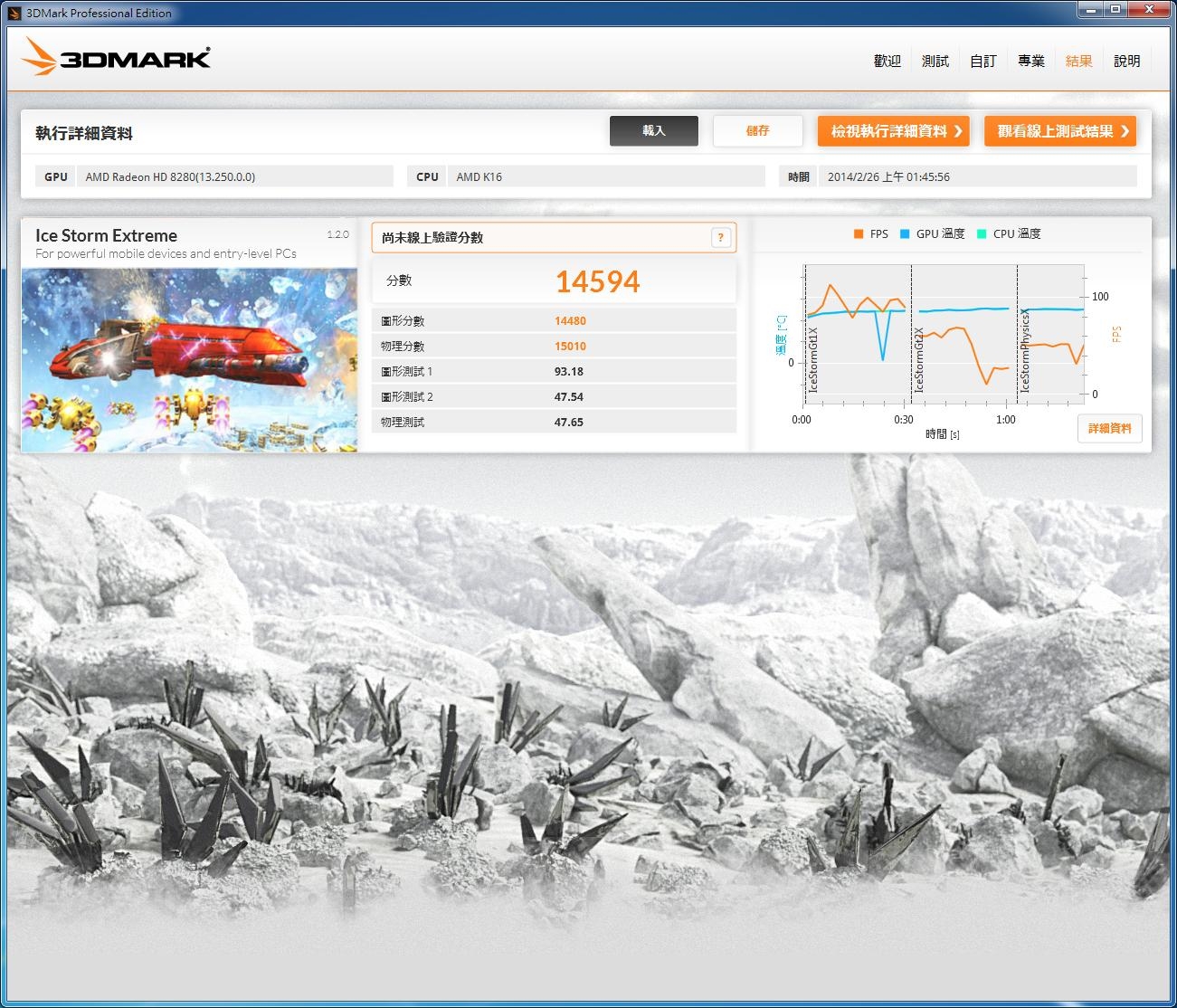The height and width of the screenshot is (1008, 1177).
Task: Select the 結果 results tab
Action: (x=1078, y=61)
